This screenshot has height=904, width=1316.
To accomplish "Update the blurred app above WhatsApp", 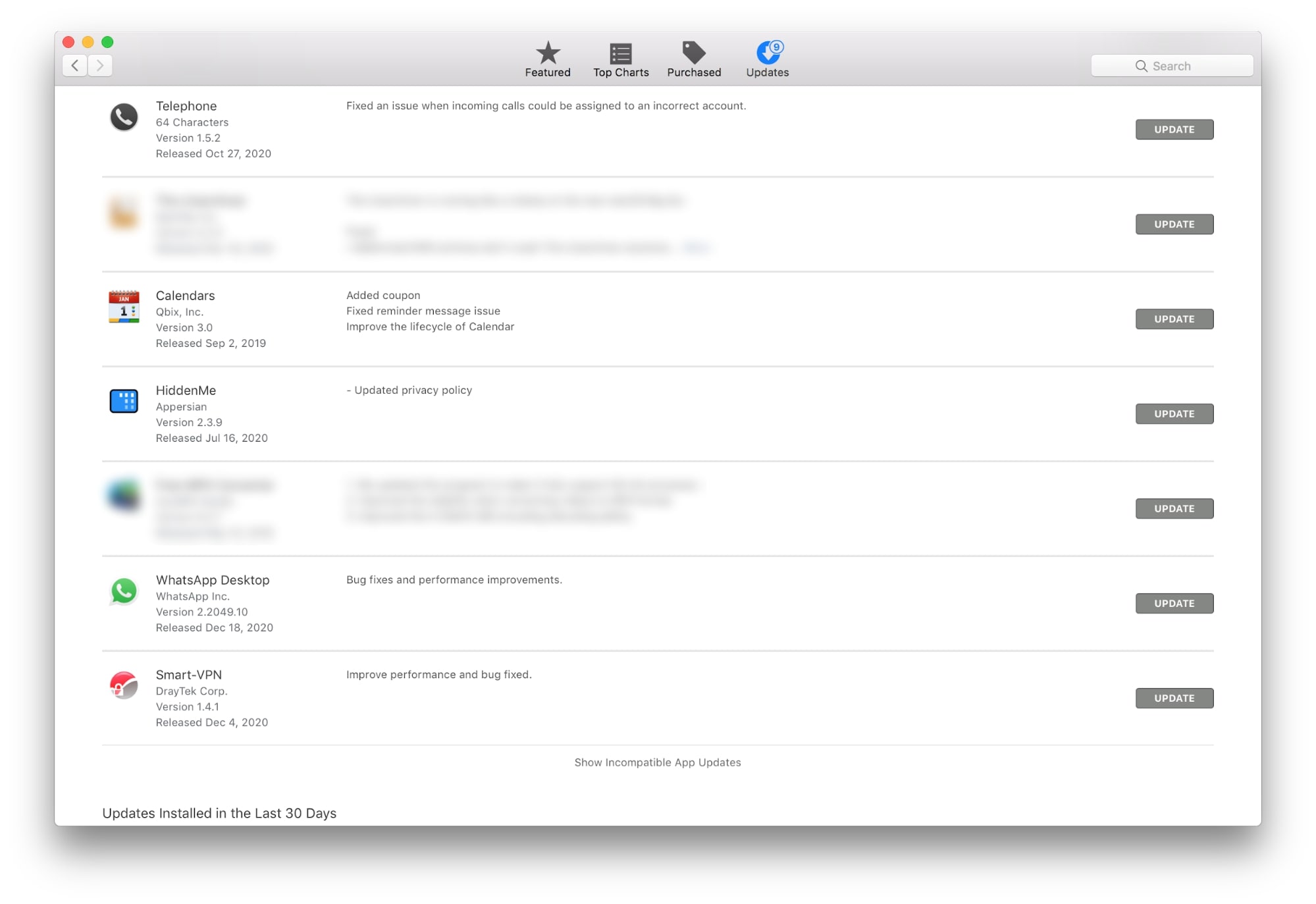I will (1174, 509).
